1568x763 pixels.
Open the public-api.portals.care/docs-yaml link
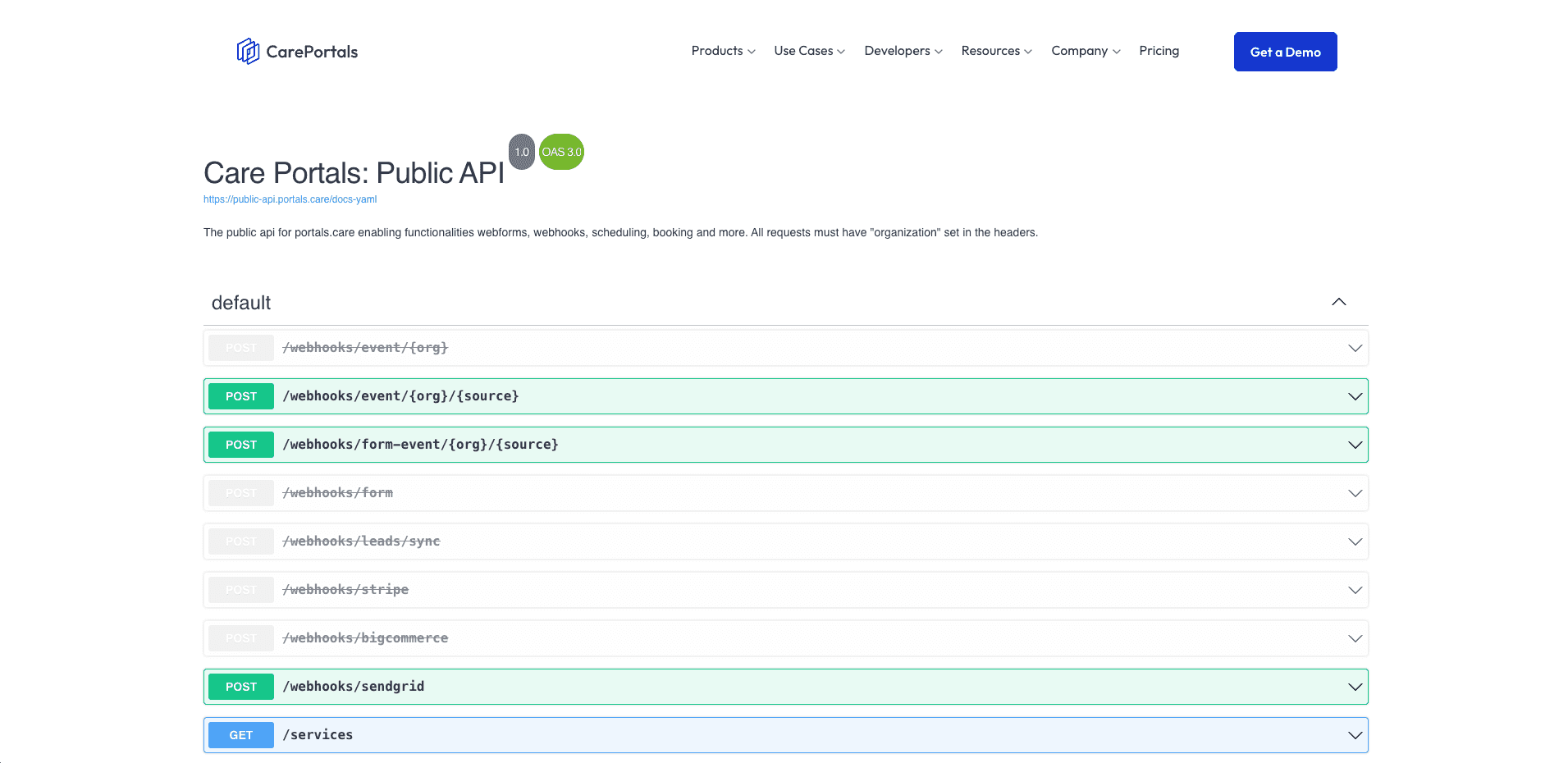click(290, 199)
